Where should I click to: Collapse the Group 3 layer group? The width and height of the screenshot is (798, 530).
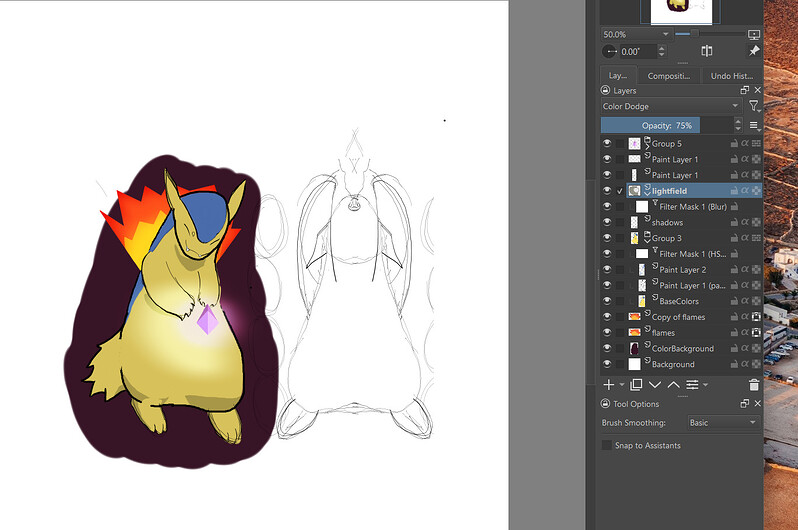647,240
